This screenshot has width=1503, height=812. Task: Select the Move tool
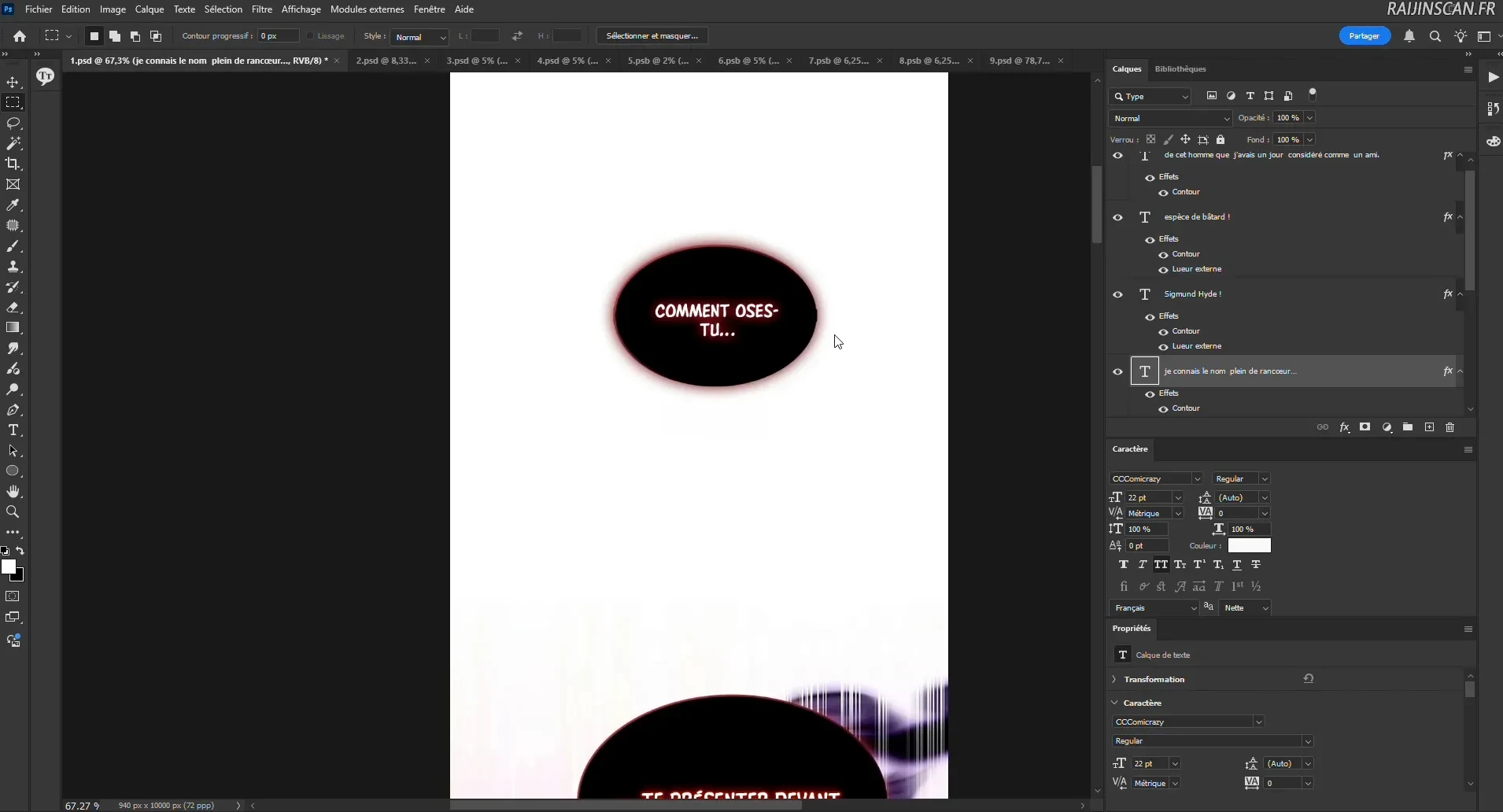(x=13, y=83)
